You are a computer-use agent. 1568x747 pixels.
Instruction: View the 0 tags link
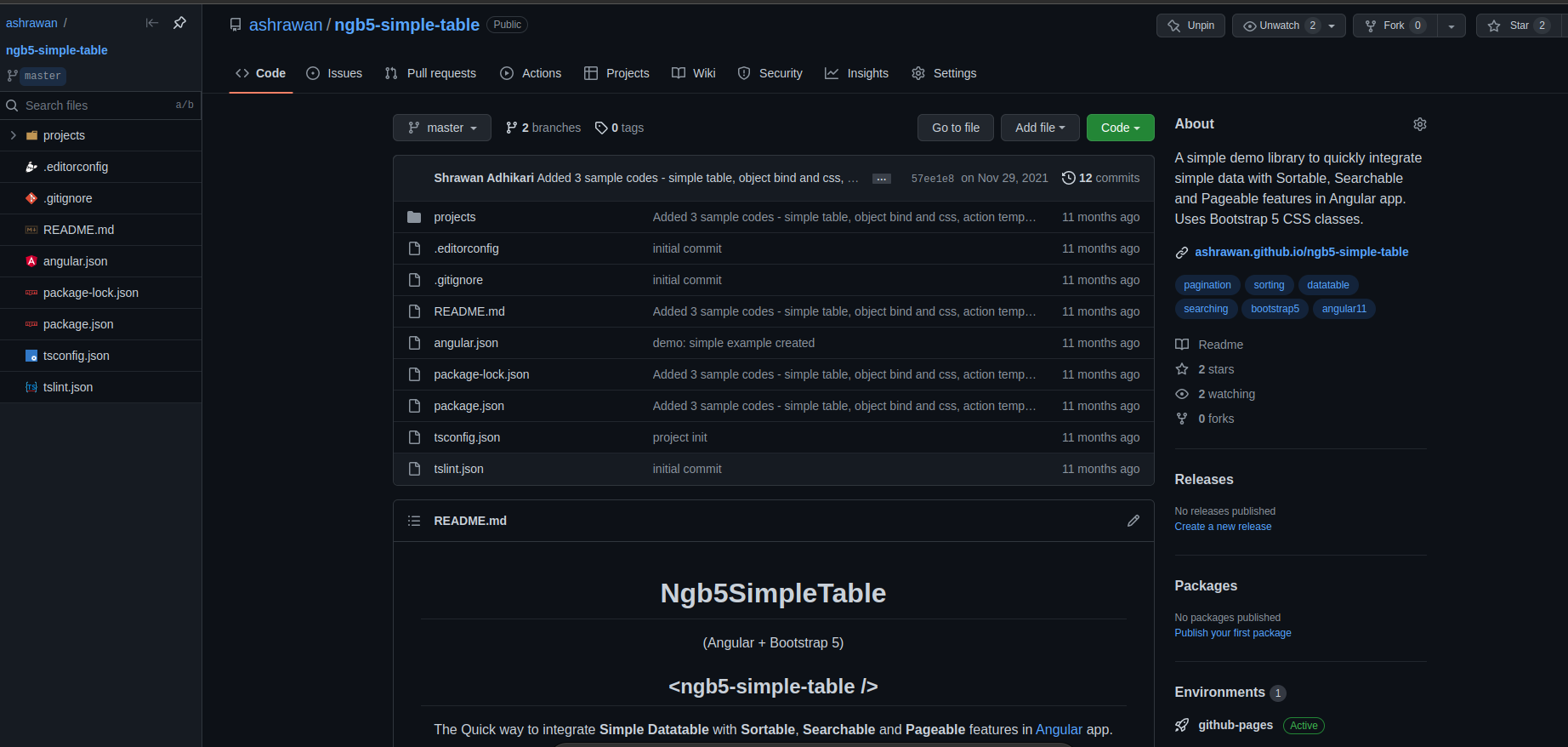(x=620, y=128)
